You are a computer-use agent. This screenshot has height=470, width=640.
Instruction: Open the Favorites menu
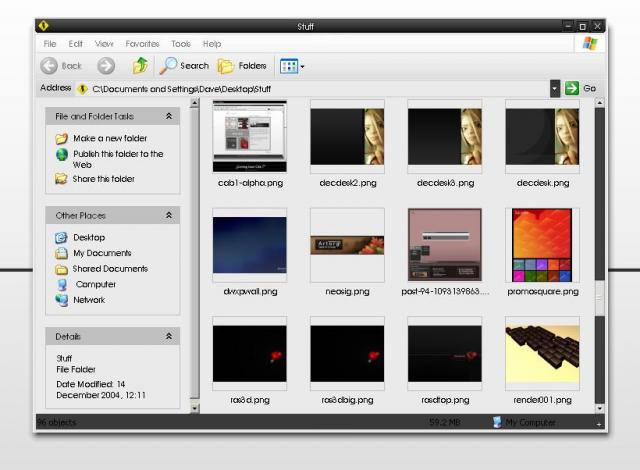pos(142,44)
